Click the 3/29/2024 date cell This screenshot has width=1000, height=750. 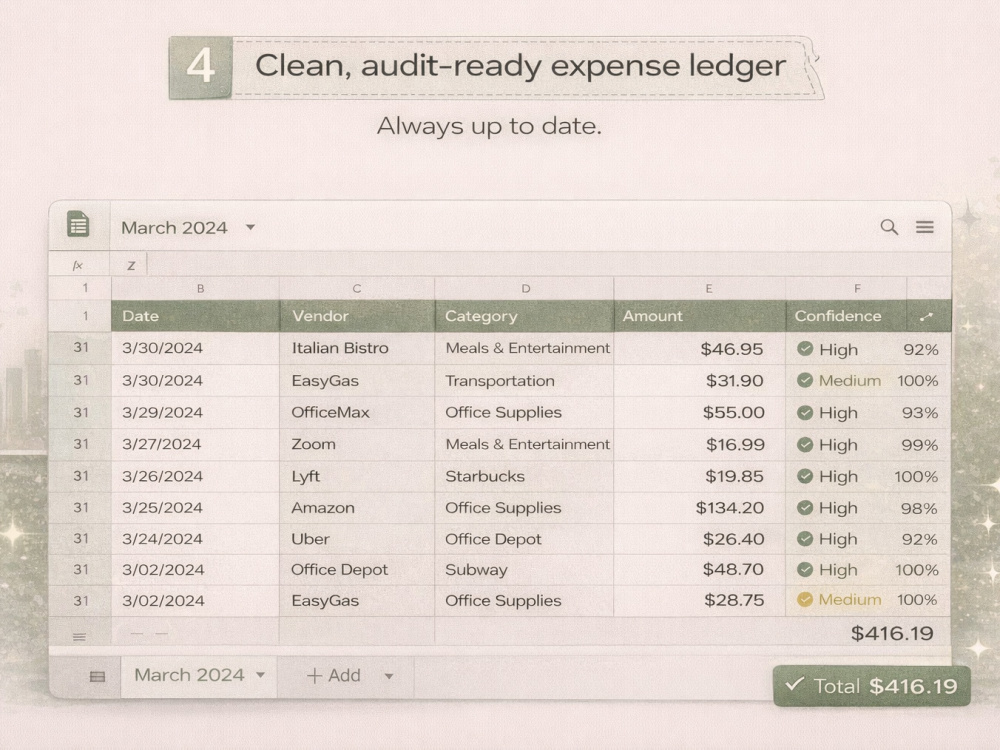195,413
